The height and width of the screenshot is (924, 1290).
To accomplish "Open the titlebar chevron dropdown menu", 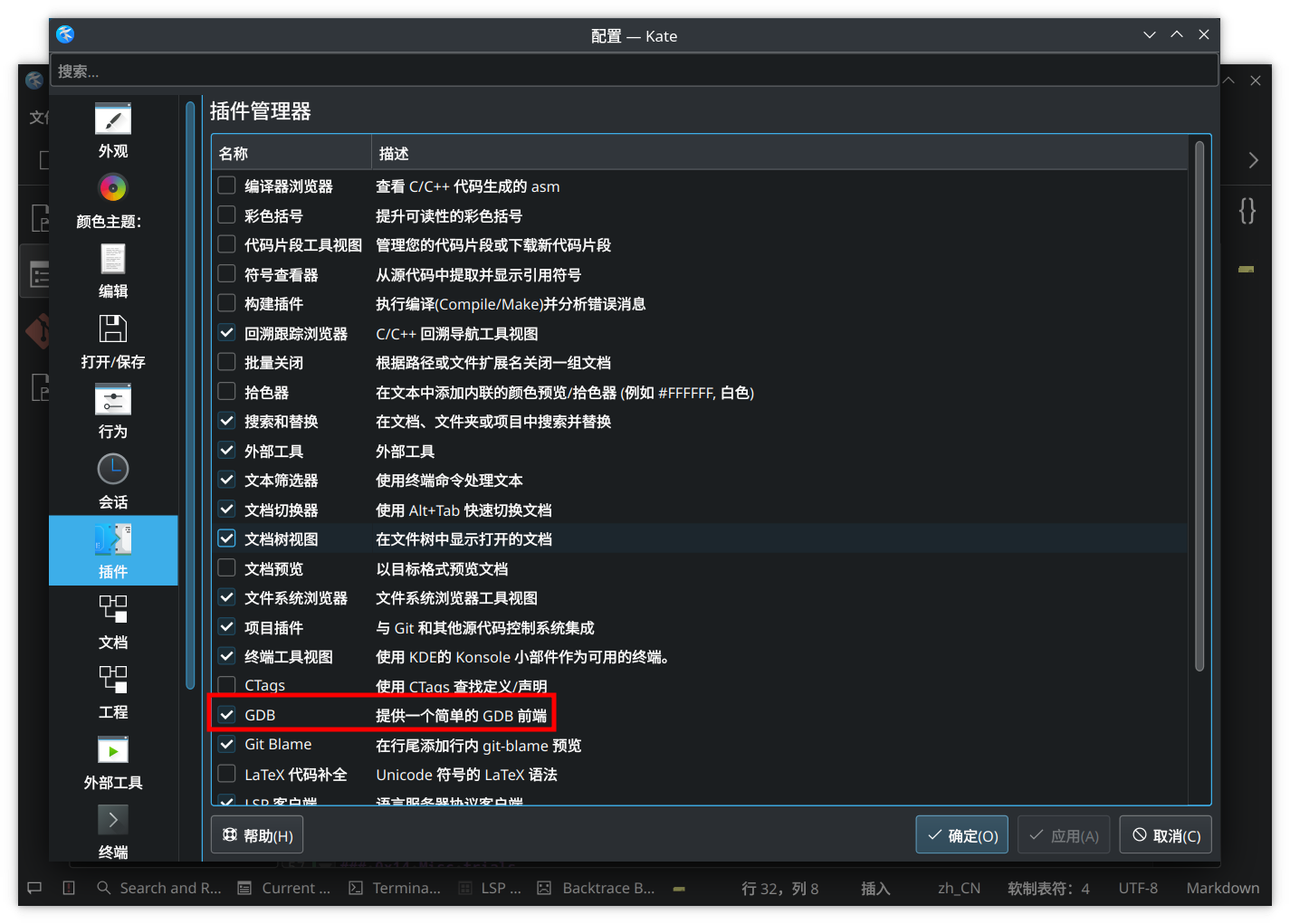I will 1149,34.
